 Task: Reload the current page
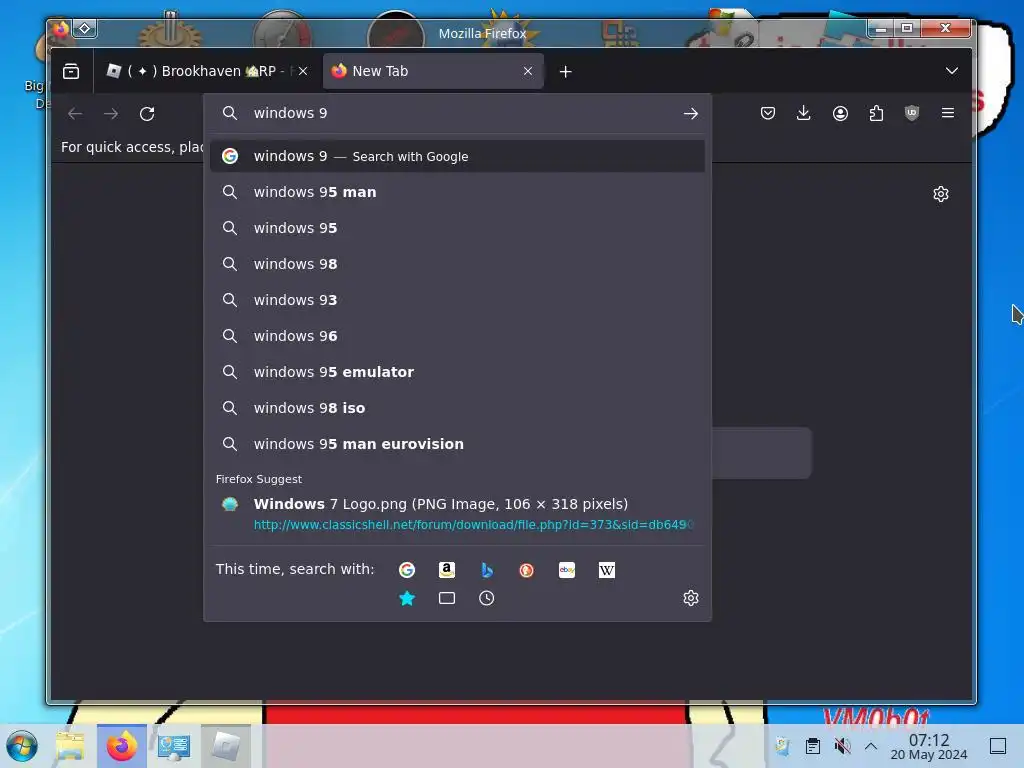coord(147,114)
